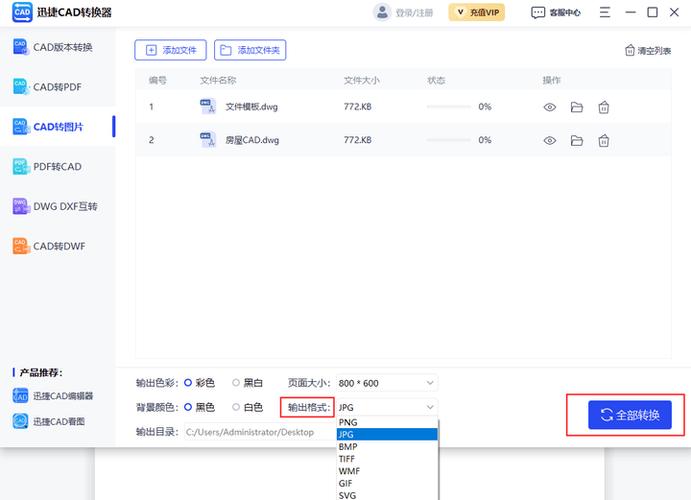The height and width of the screenshot is (500, 691).
Task: Click the 客服中心 support icon
Action: 539,13
